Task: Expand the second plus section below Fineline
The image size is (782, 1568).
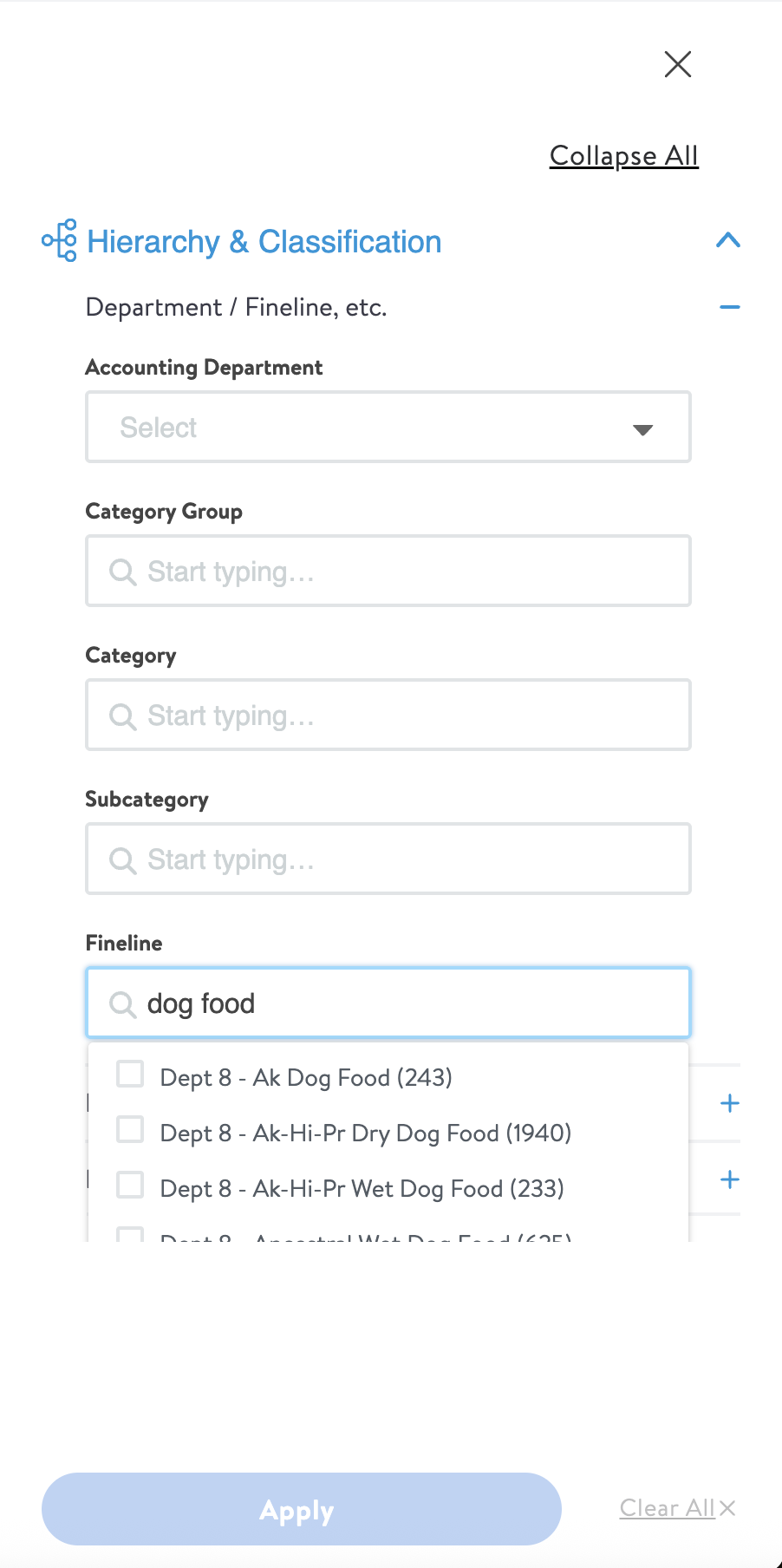Action: [x=730, y=1179]
